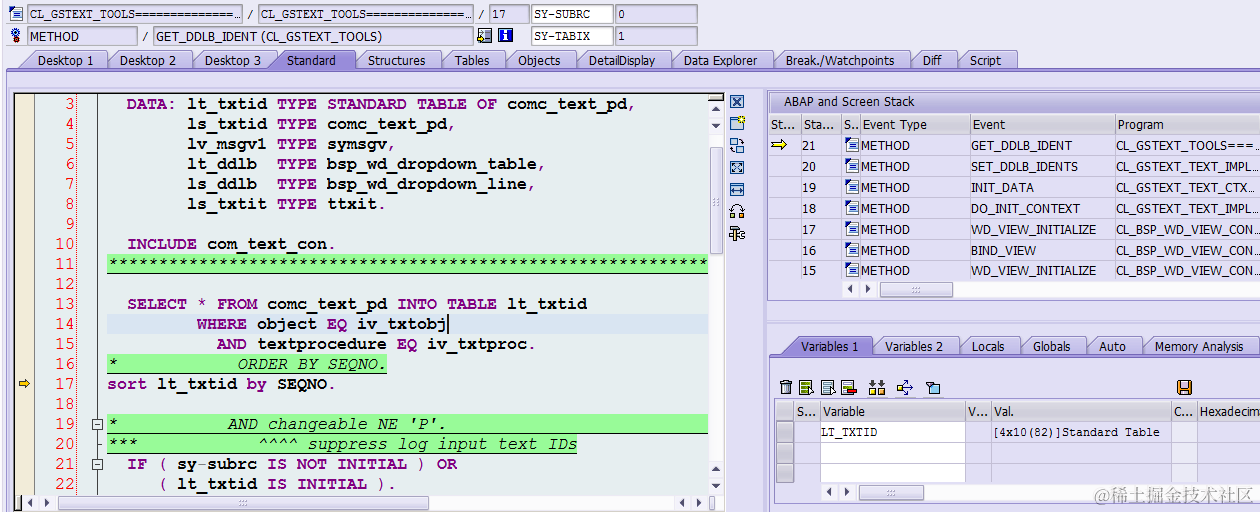Click line 17 breakpoint margin in editor

(24, 384)
